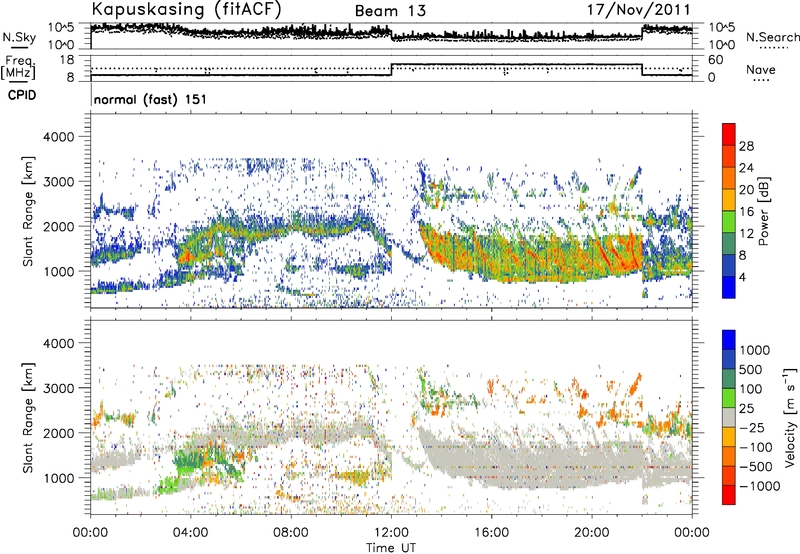
Task: Click the "20:00" time tick label
Action: pos(591,533)
